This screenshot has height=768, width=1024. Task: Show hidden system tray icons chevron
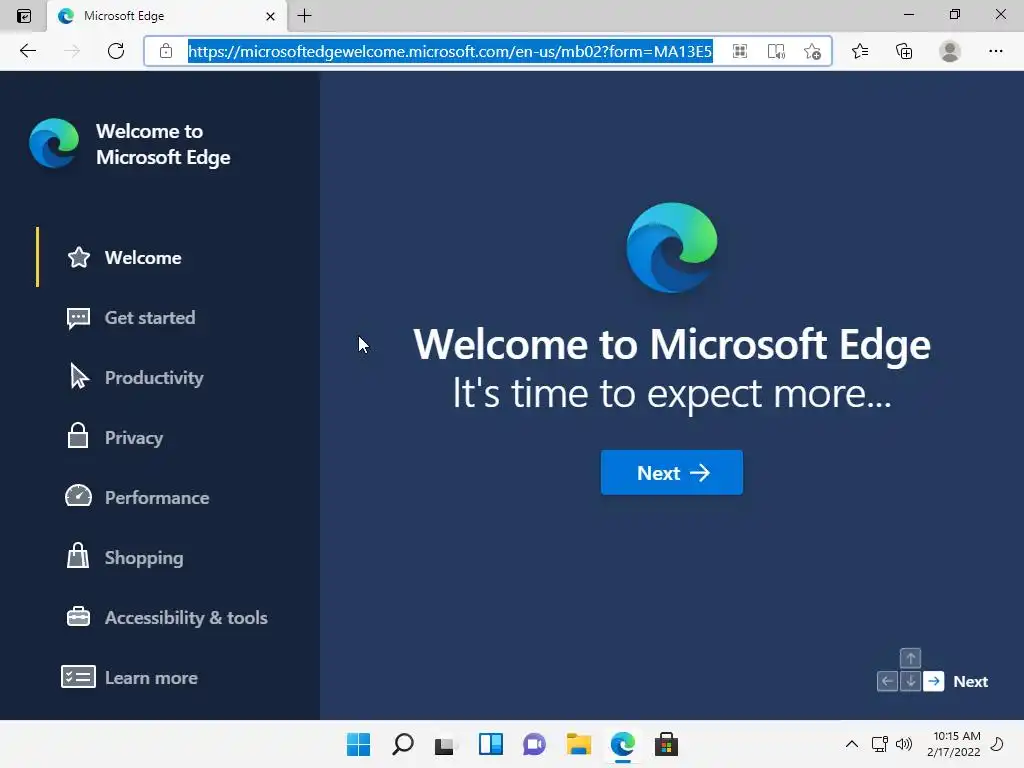pos(852,744)
